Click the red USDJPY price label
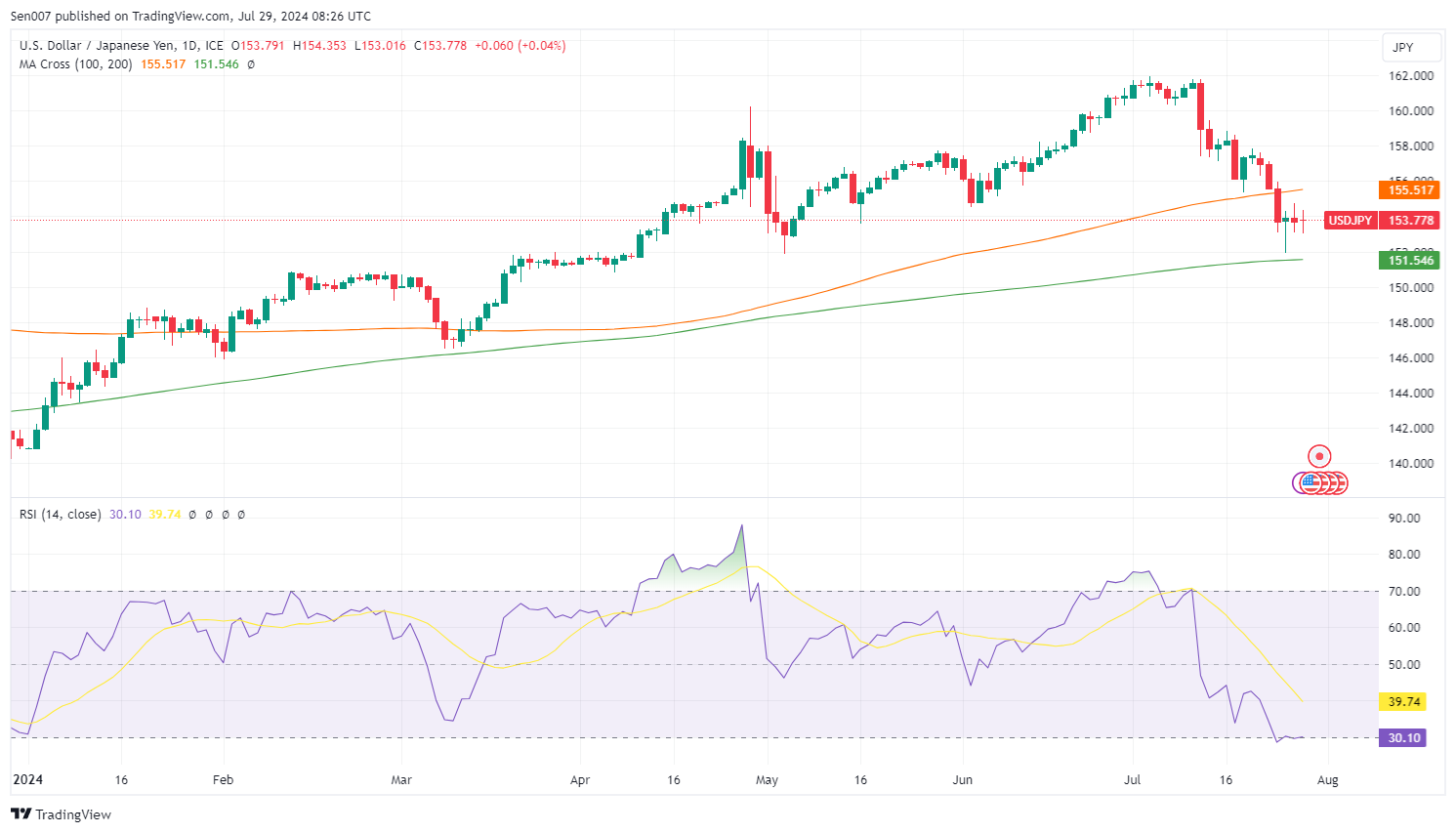The width and height of the screenshot is (1456, 833). coord(1351,221)
